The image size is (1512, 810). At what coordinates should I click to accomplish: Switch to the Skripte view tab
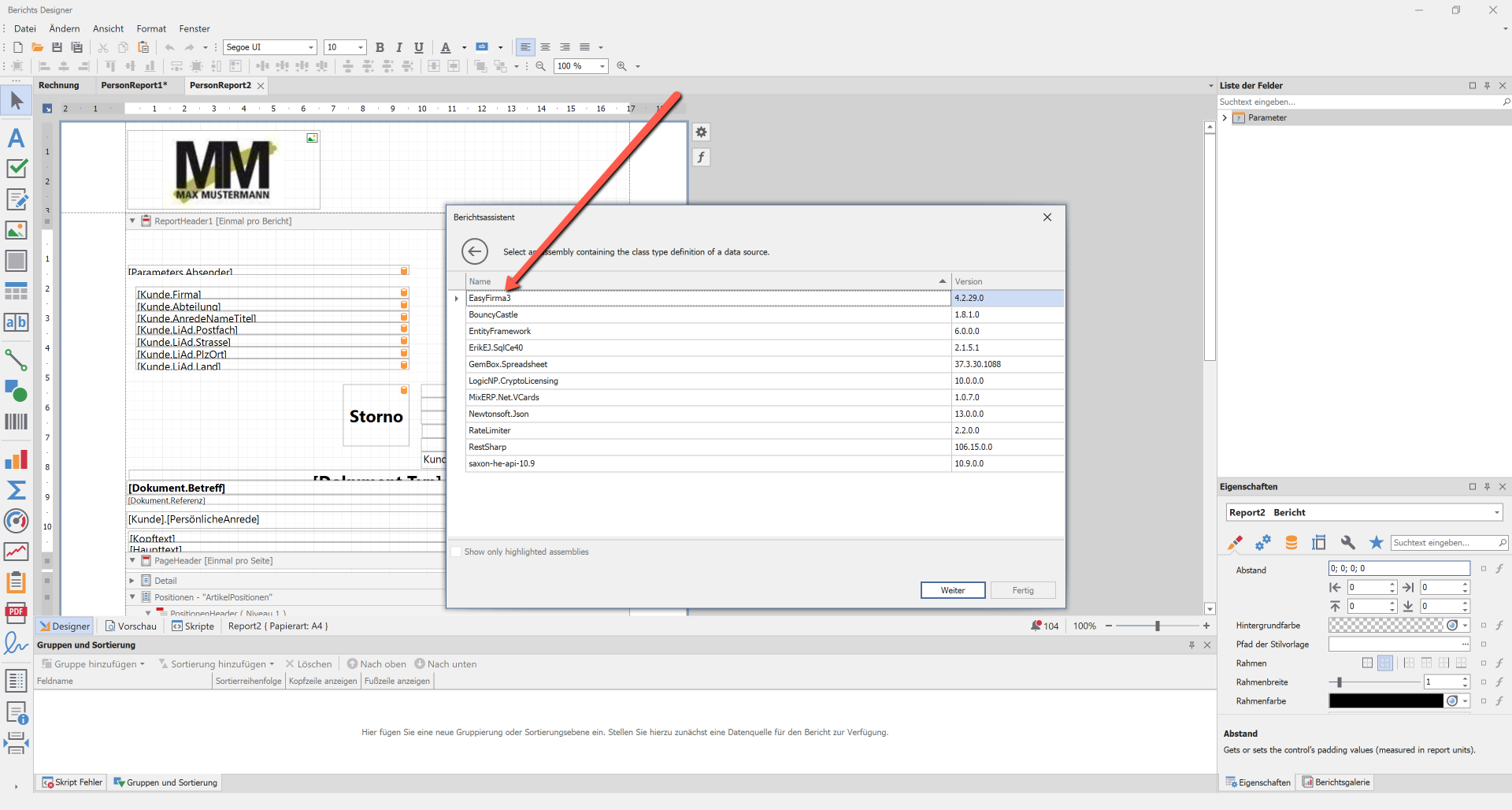click(193, 626)
